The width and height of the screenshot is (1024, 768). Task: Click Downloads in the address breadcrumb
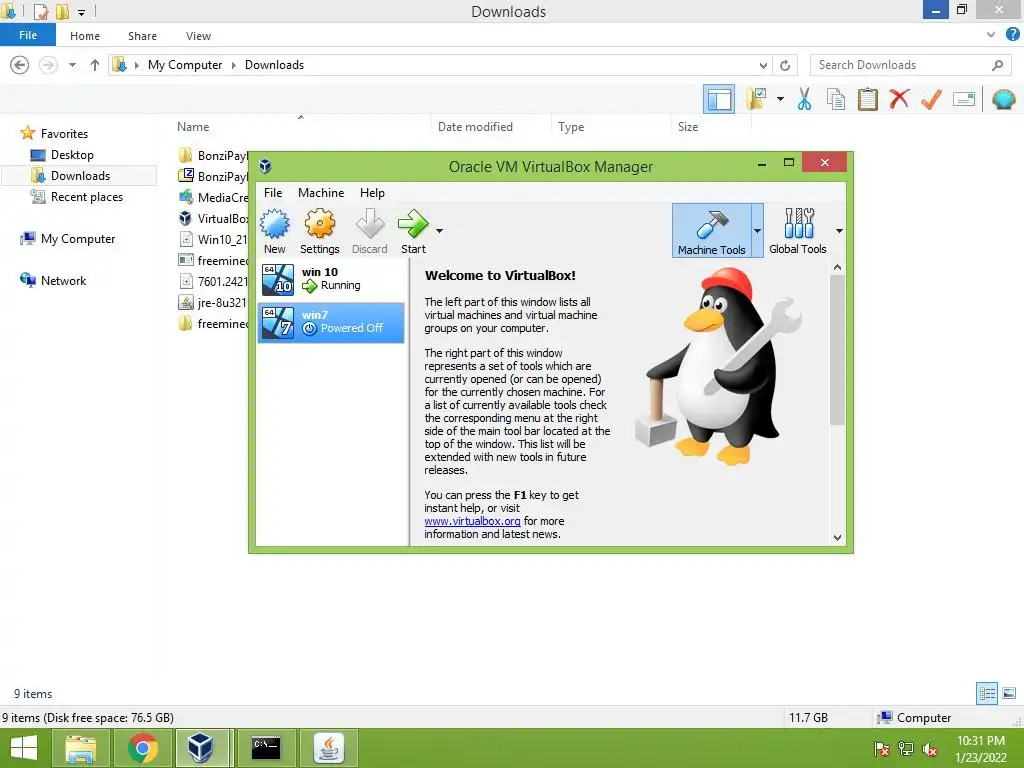[274, 65]
